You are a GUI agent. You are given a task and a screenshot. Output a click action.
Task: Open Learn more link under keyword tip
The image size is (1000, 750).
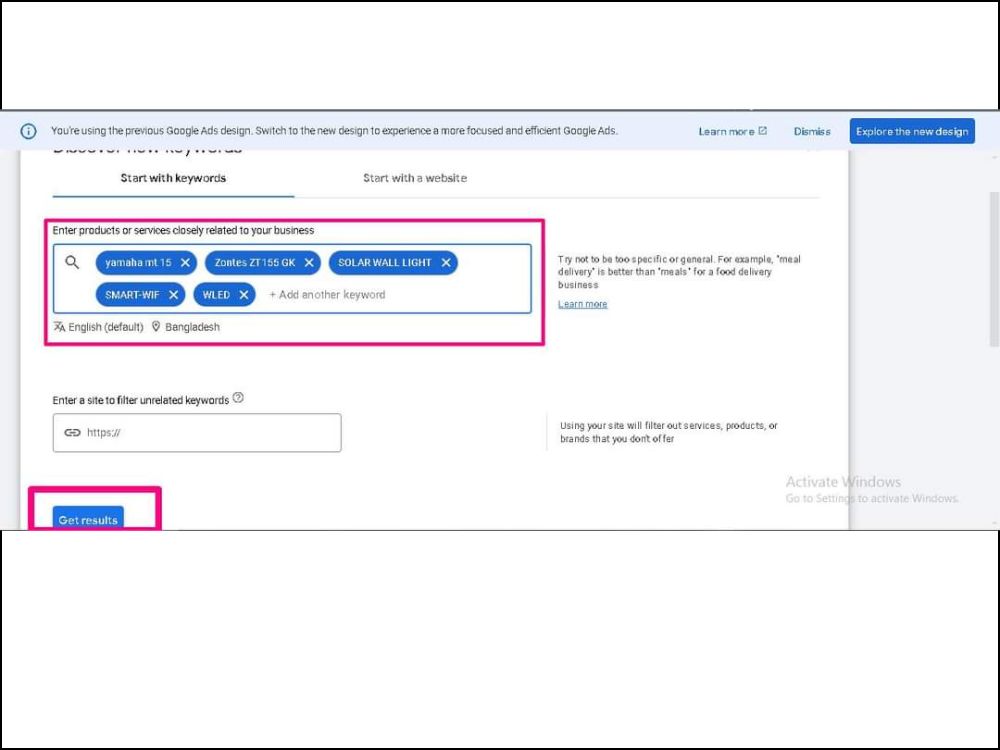tap(582, 304)
